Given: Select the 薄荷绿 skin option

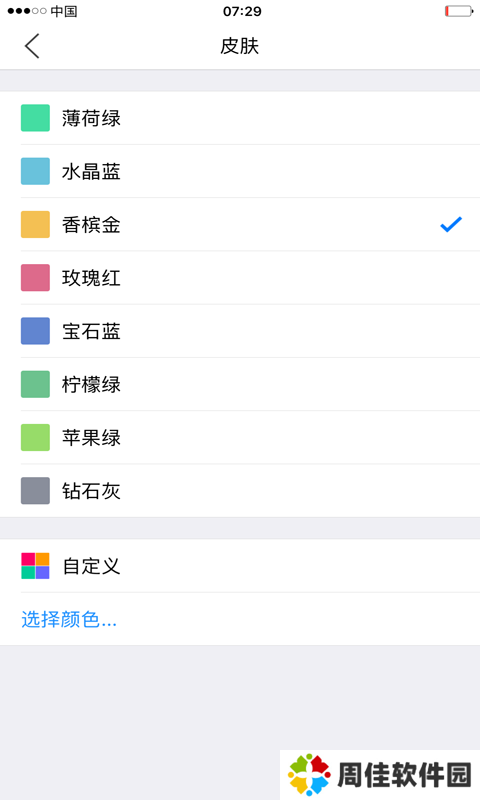Looking at the screenshot, I should (x=240, y=118).
